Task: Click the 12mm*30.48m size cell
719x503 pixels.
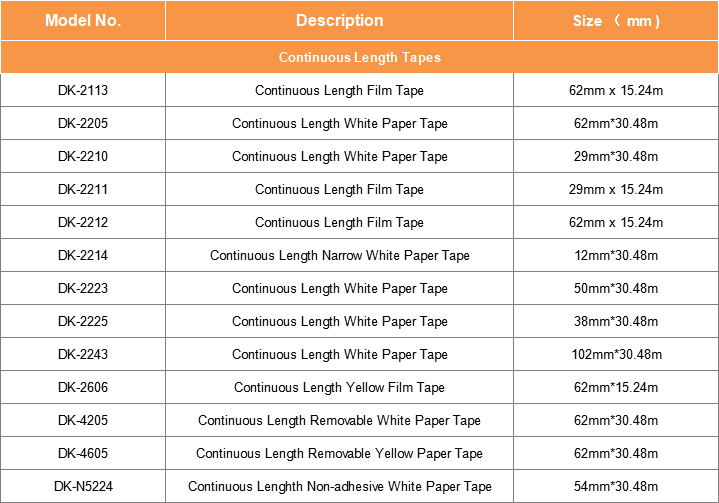Action: tap(616, 256)
